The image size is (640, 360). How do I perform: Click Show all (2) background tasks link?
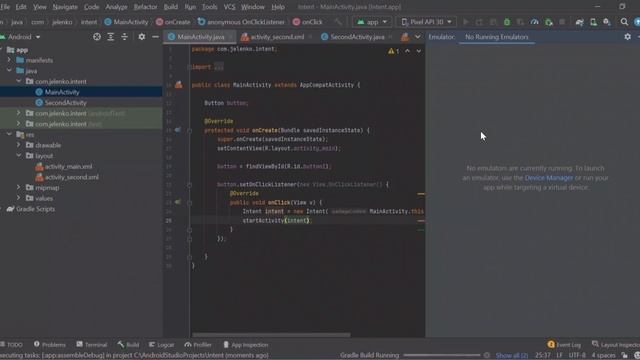pos(511,356)
